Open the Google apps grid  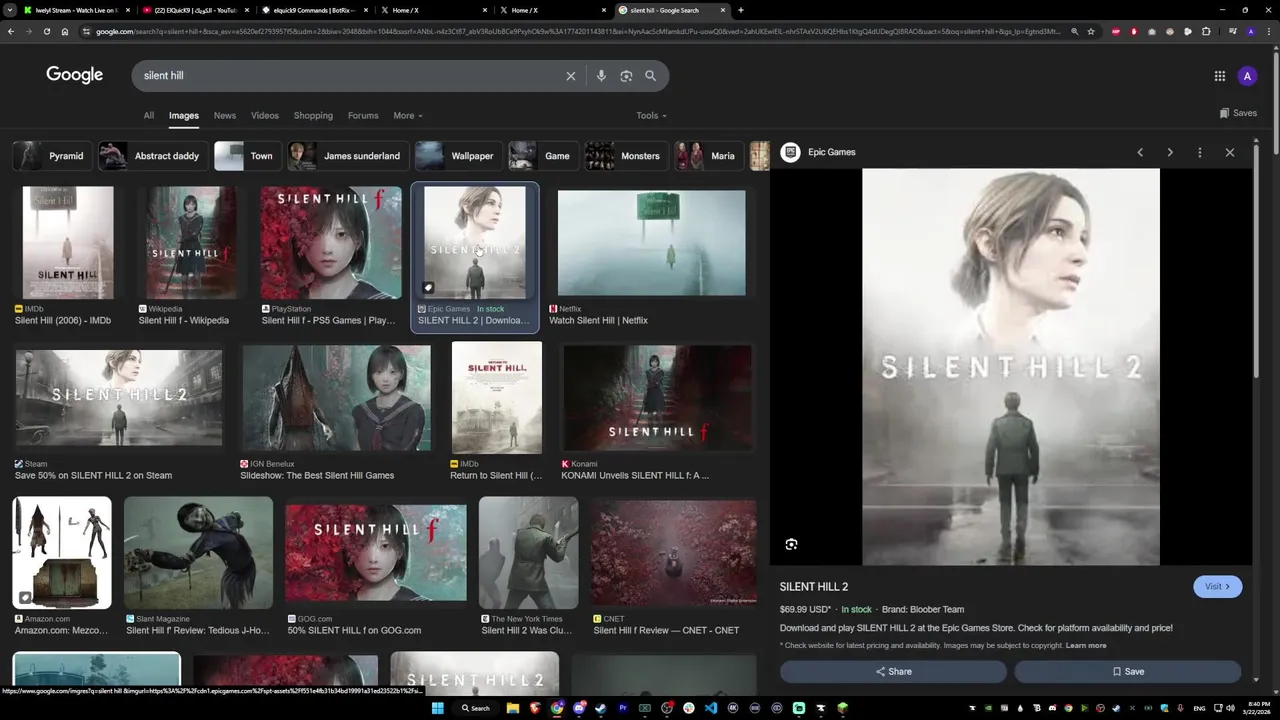tap(1220, 76)
